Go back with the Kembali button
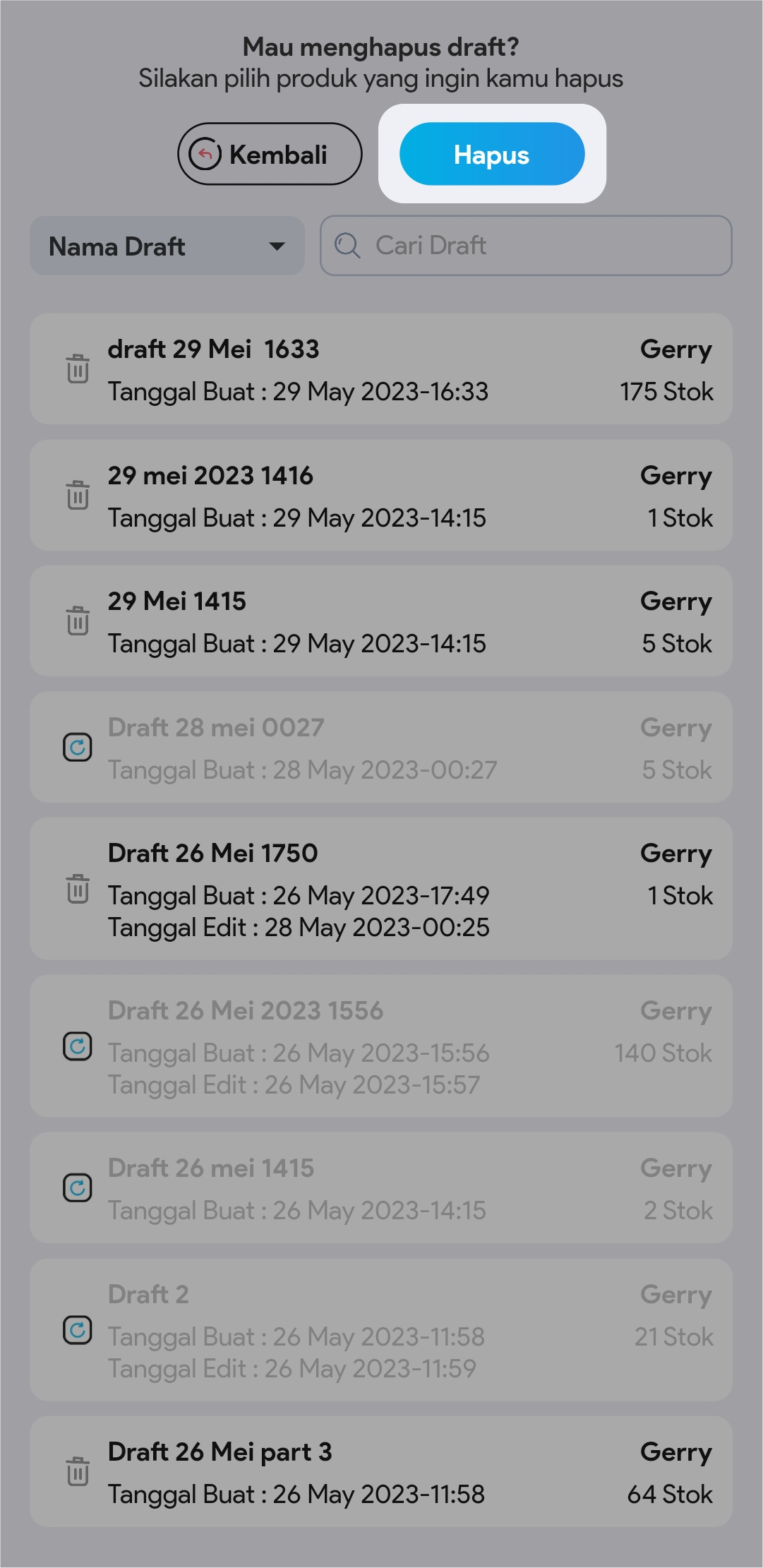 pyautogui.click(x=270, y=154)
